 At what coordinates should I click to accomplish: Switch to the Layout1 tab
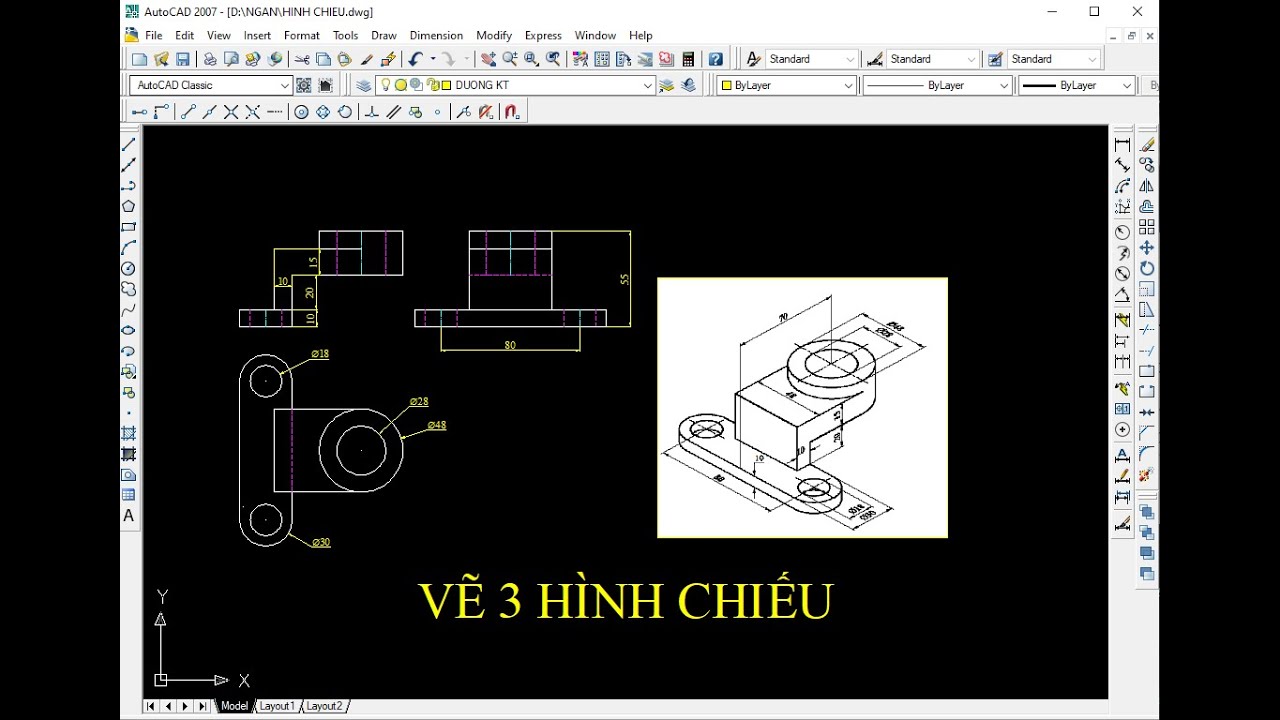277,706
